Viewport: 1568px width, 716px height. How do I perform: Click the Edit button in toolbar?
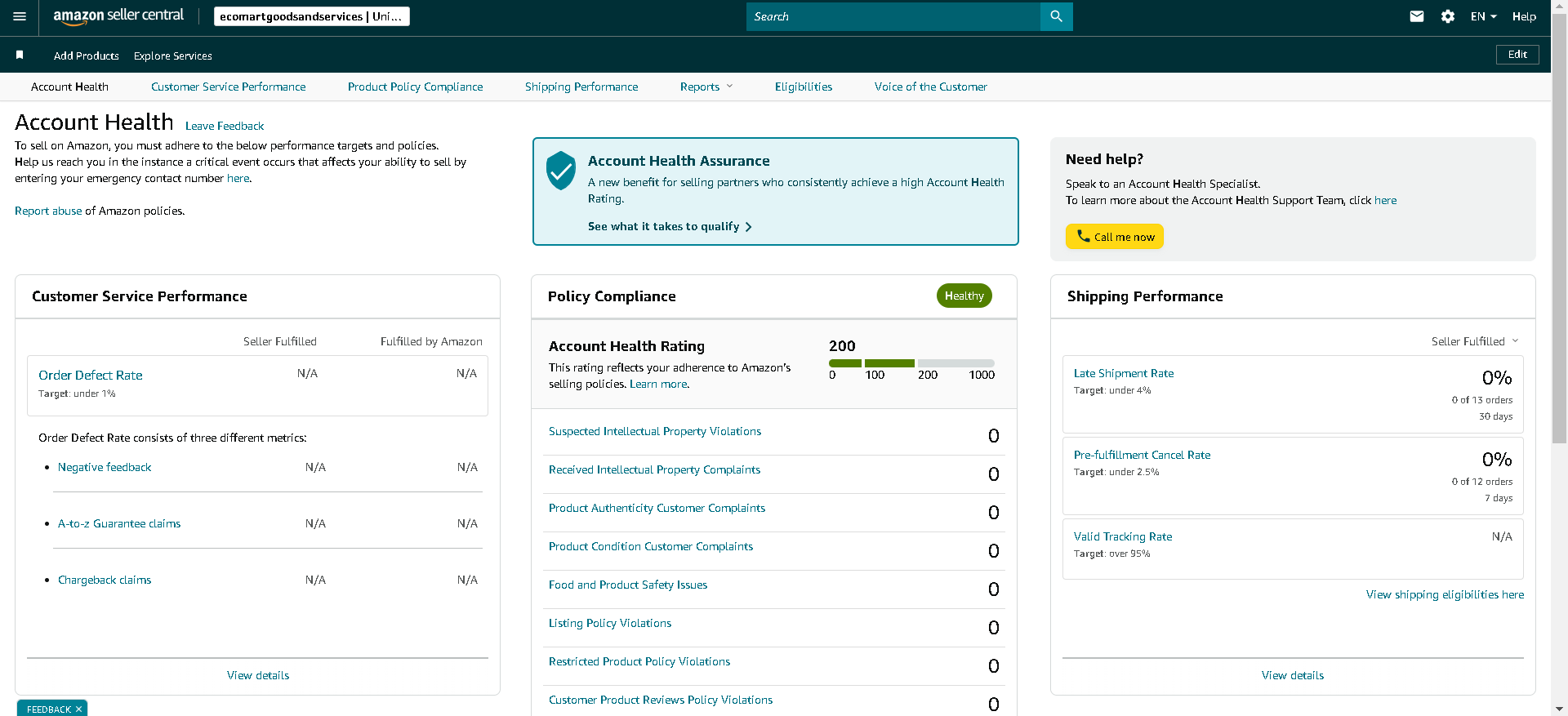coord(1517,55)
